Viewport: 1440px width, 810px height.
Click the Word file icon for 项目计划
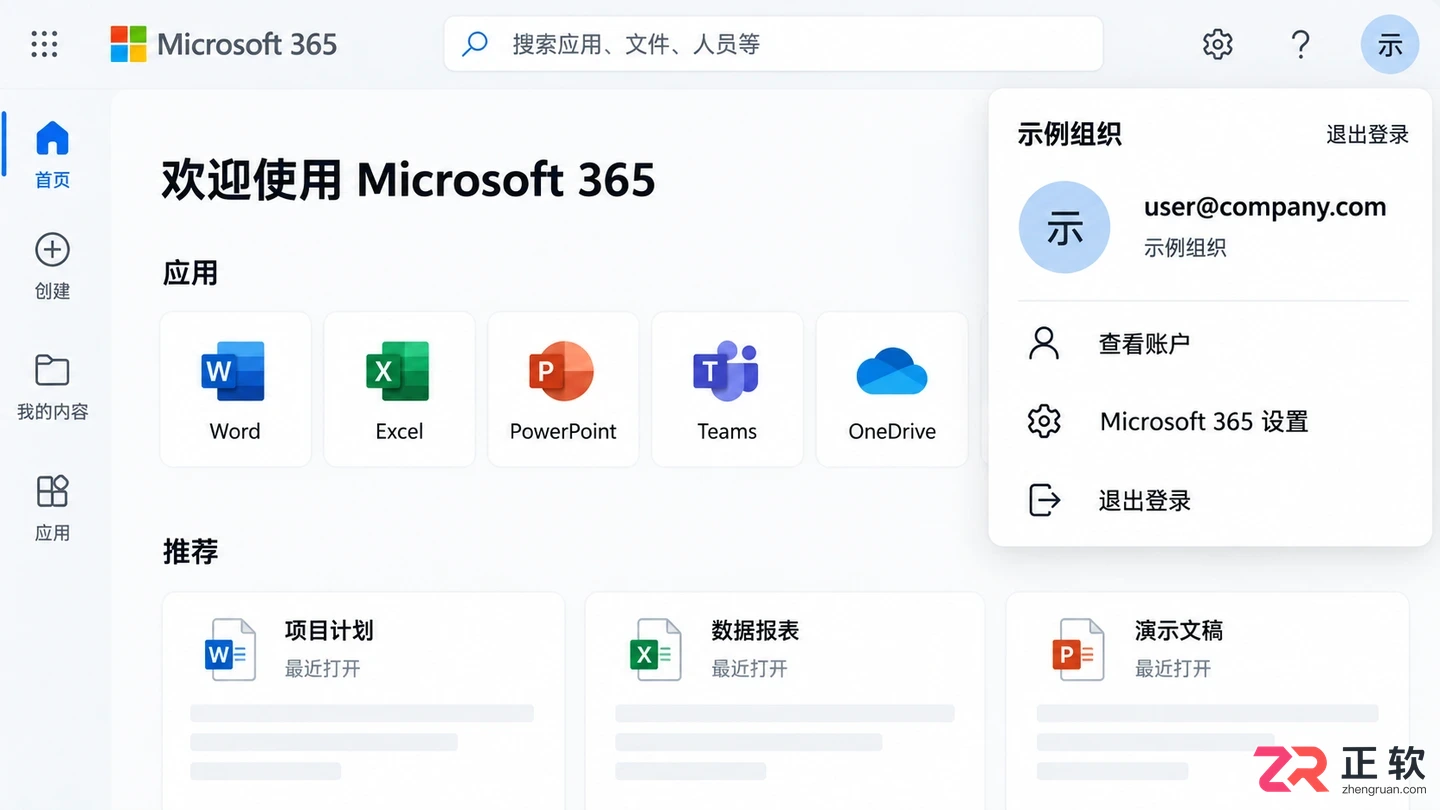point(230,651)
